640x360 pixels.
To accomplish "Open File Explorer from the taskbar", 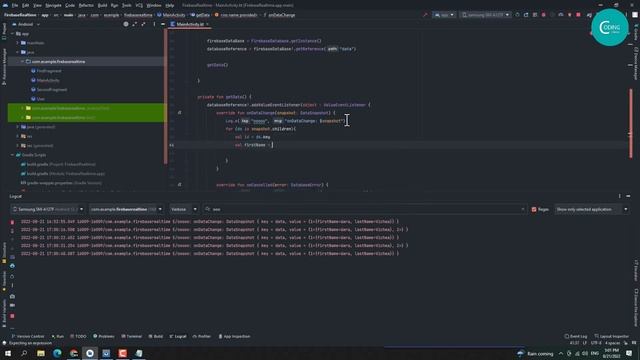I will click(x=41, y=353).
